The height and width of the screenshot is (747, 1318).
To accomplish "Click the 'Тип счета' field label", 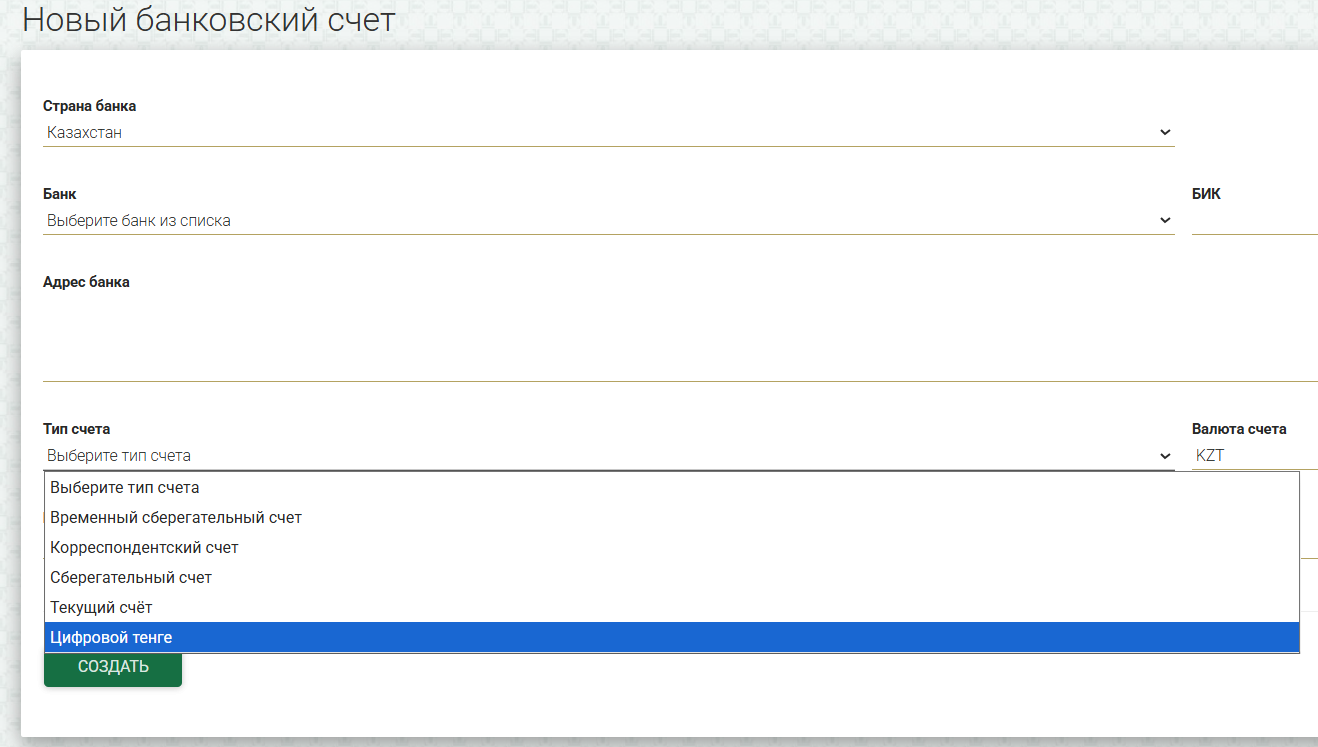I will (x=77, y=429).
